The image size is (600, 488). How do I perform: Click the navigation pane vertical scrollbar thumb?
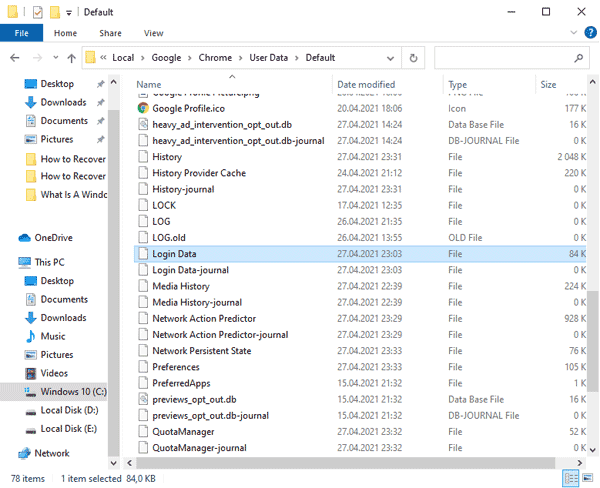click(113, 282)
